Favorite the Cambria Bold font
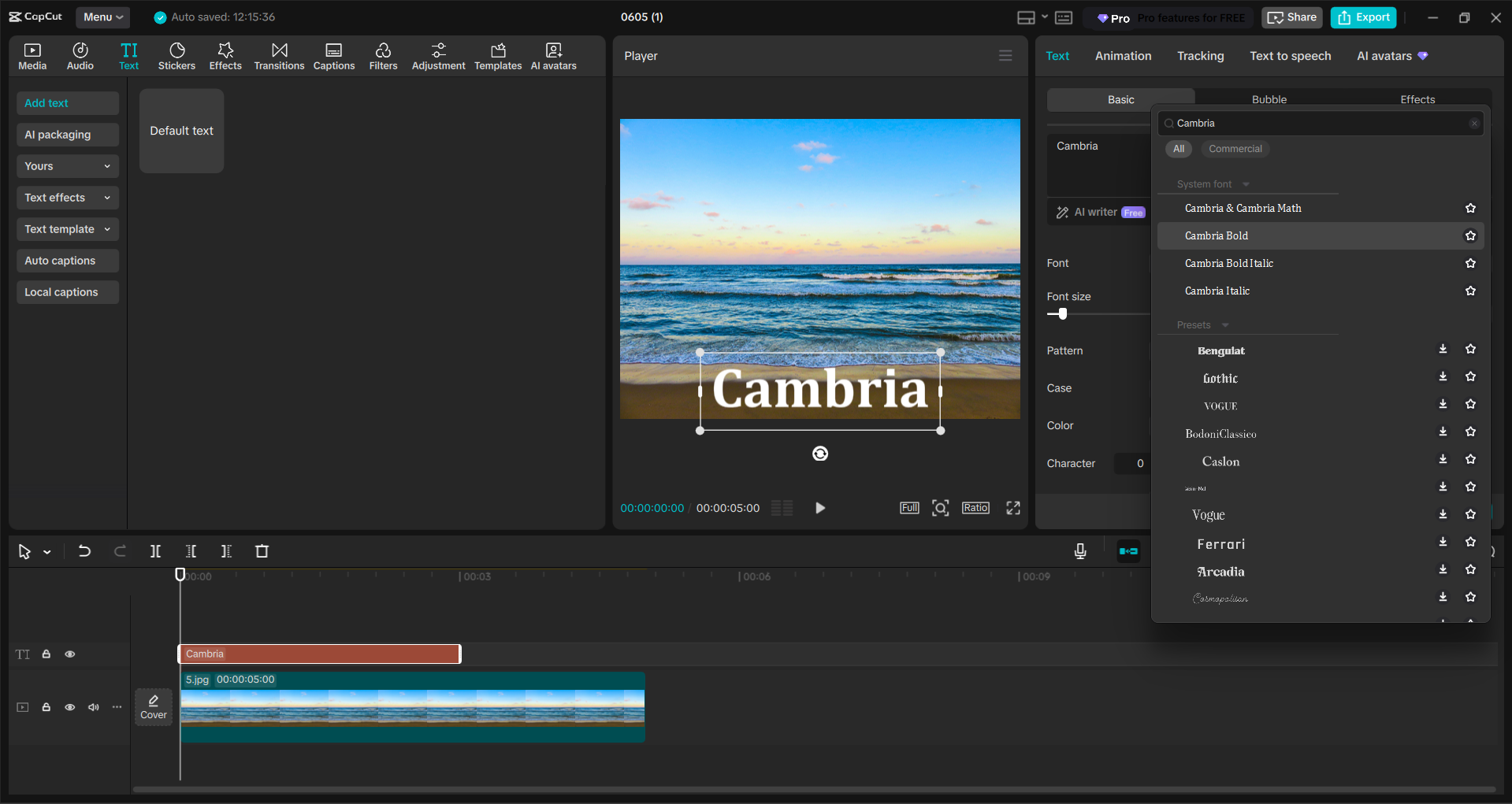The height and width of the screenshot is (804, 1512). pos(1469,235)
